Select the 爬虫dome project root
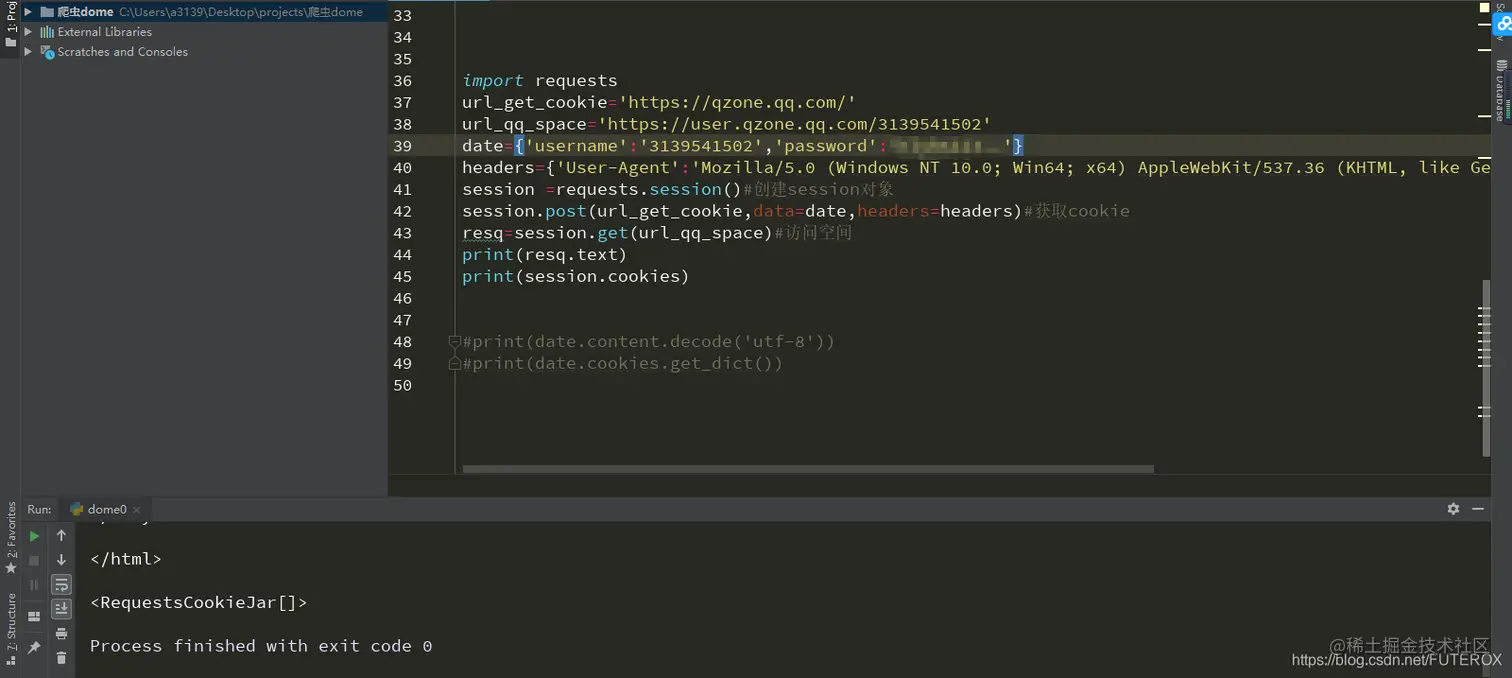Screen dimensions: 1512x678 tap(203, 12)
